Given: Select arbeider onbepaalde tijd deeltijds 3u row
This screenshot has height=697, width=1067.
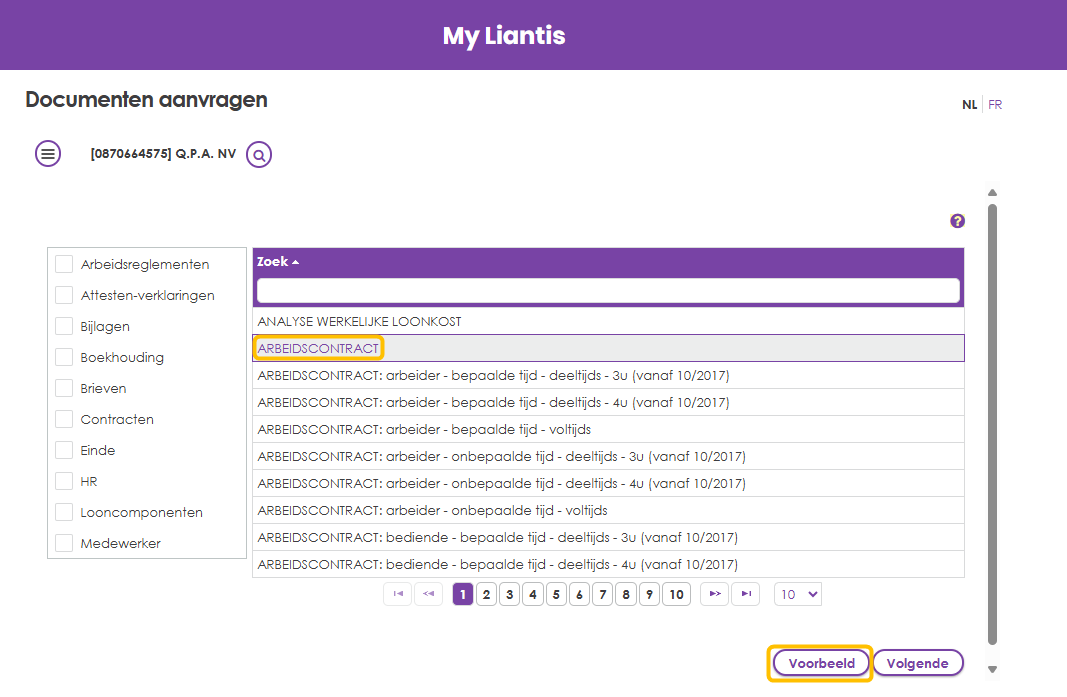Looking at the screenshot, I should point(608,456).
